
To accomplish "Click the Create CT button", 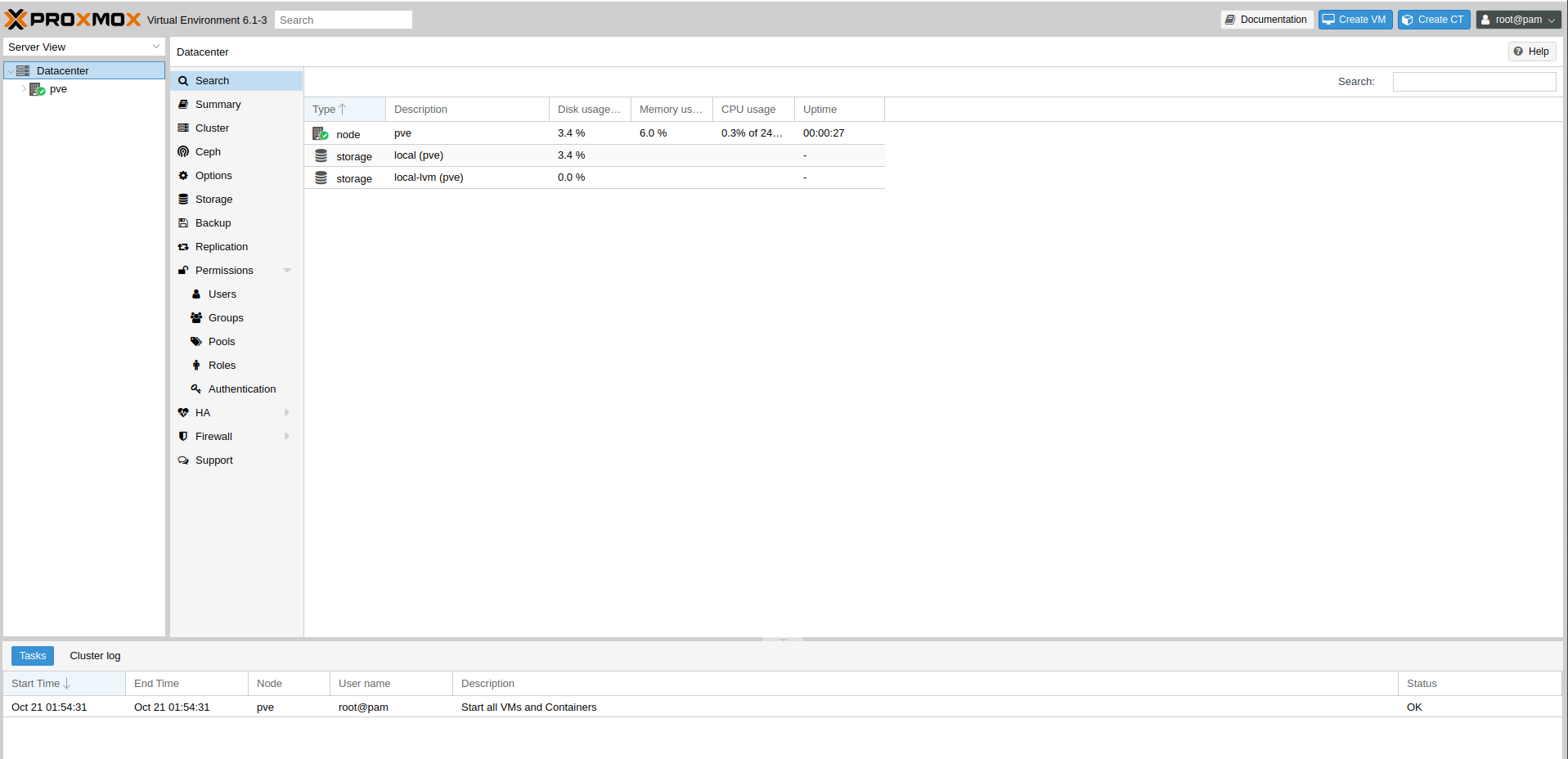I will pos(1434,20).
